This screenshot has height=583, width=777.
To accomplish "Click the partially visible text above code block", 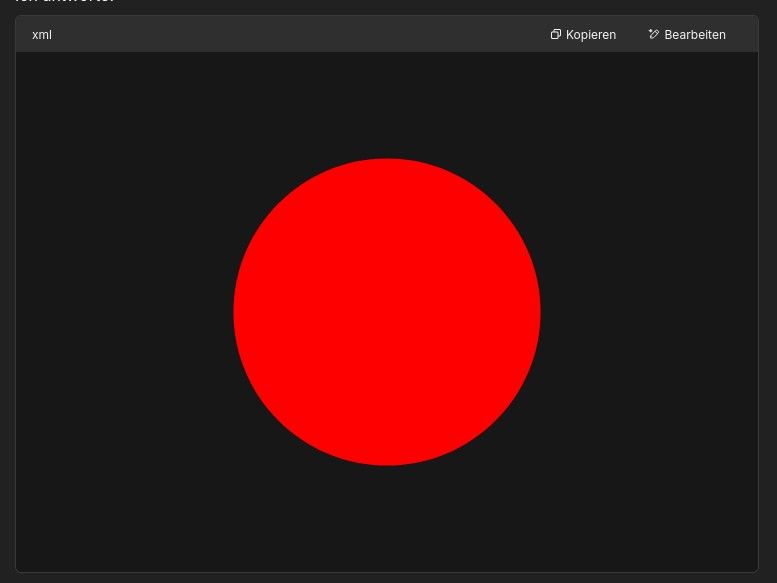I will [65, 3].
